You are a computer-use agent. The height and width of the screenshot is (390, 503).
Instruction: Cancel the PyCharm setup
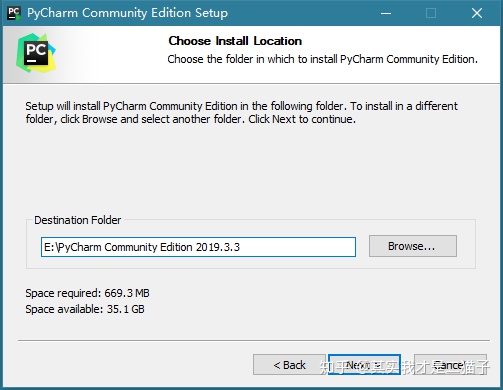[450, 365]
